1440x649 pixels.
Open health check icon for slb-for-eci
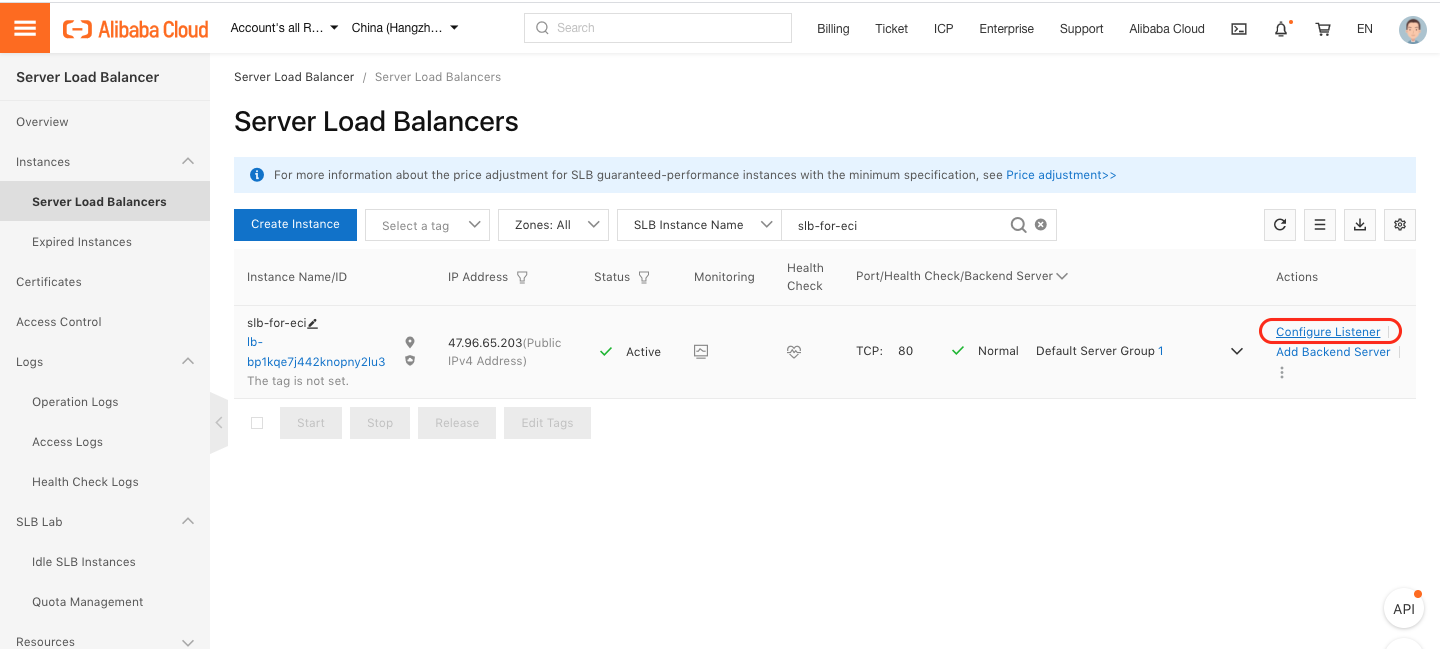(794, 352)
